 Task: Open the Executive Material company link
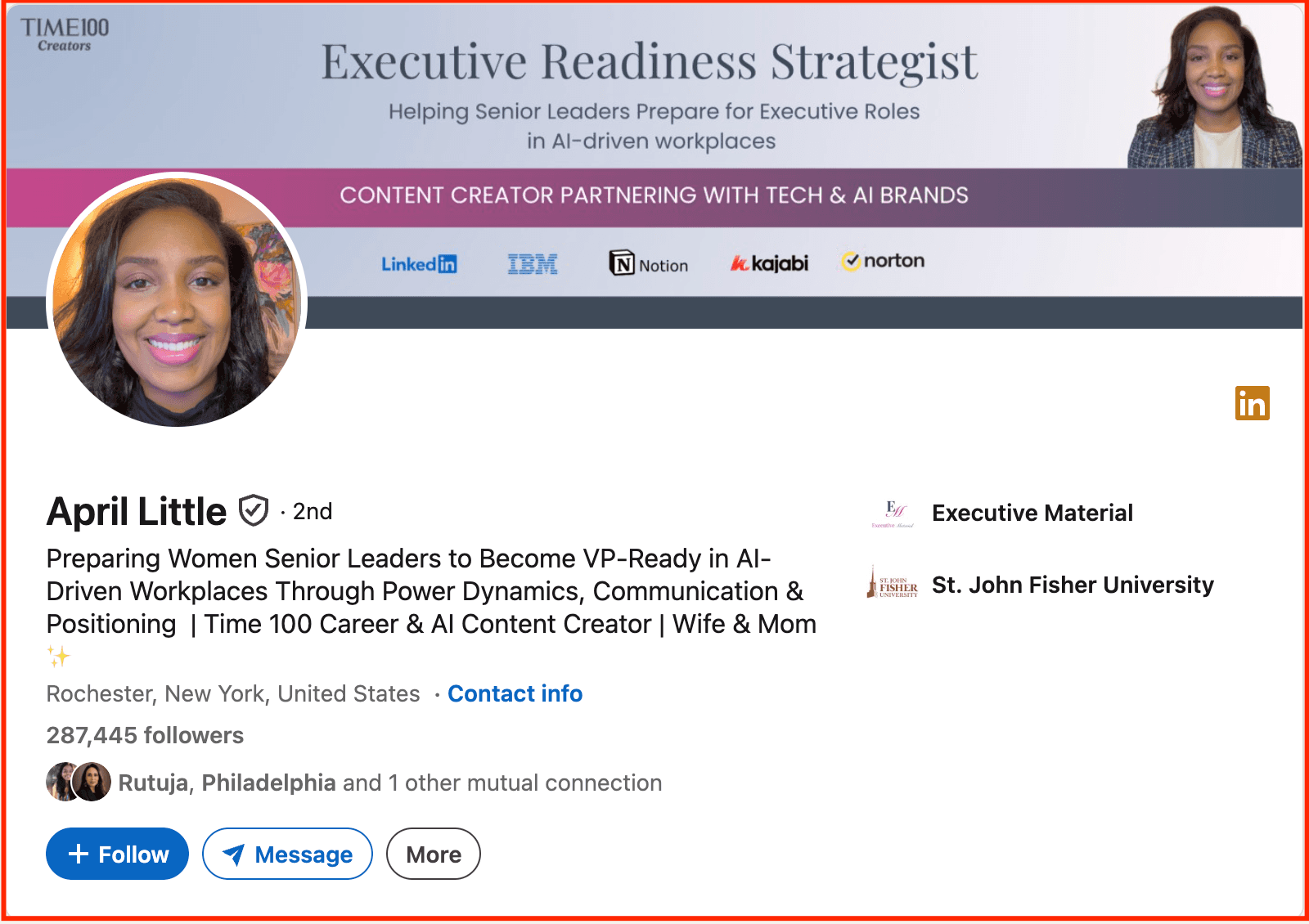pos(1032,513)
